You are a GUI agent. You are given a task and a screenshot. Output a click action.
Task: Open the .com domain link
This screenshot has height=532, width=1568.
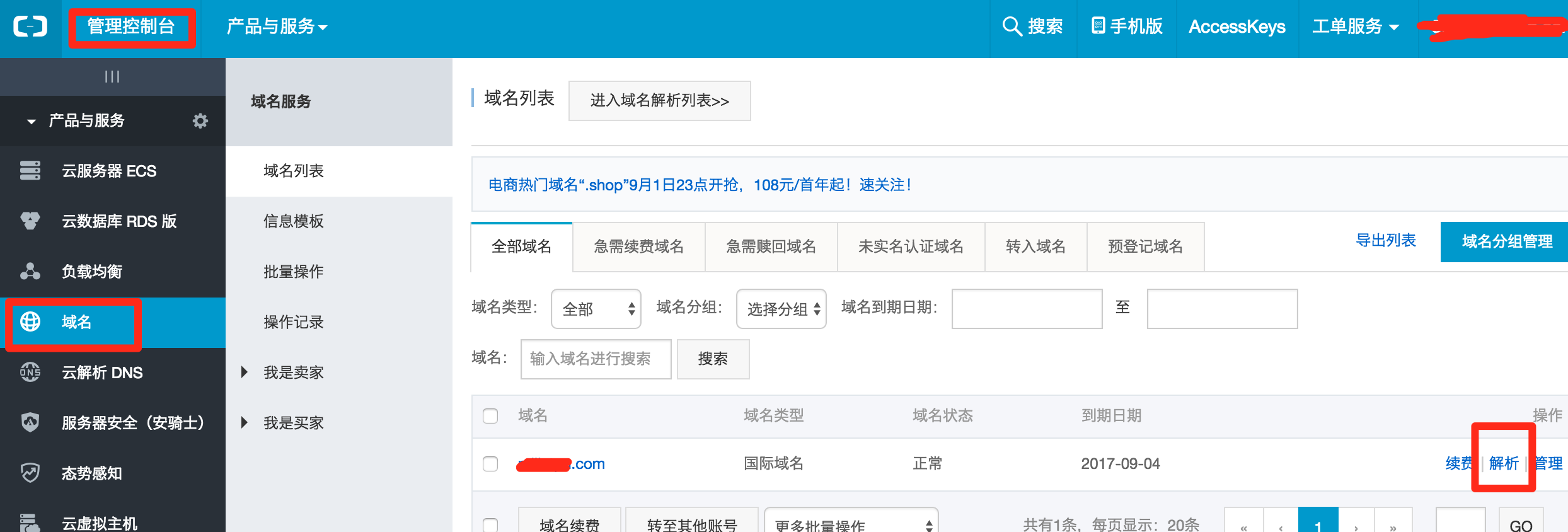pos(561,464)
